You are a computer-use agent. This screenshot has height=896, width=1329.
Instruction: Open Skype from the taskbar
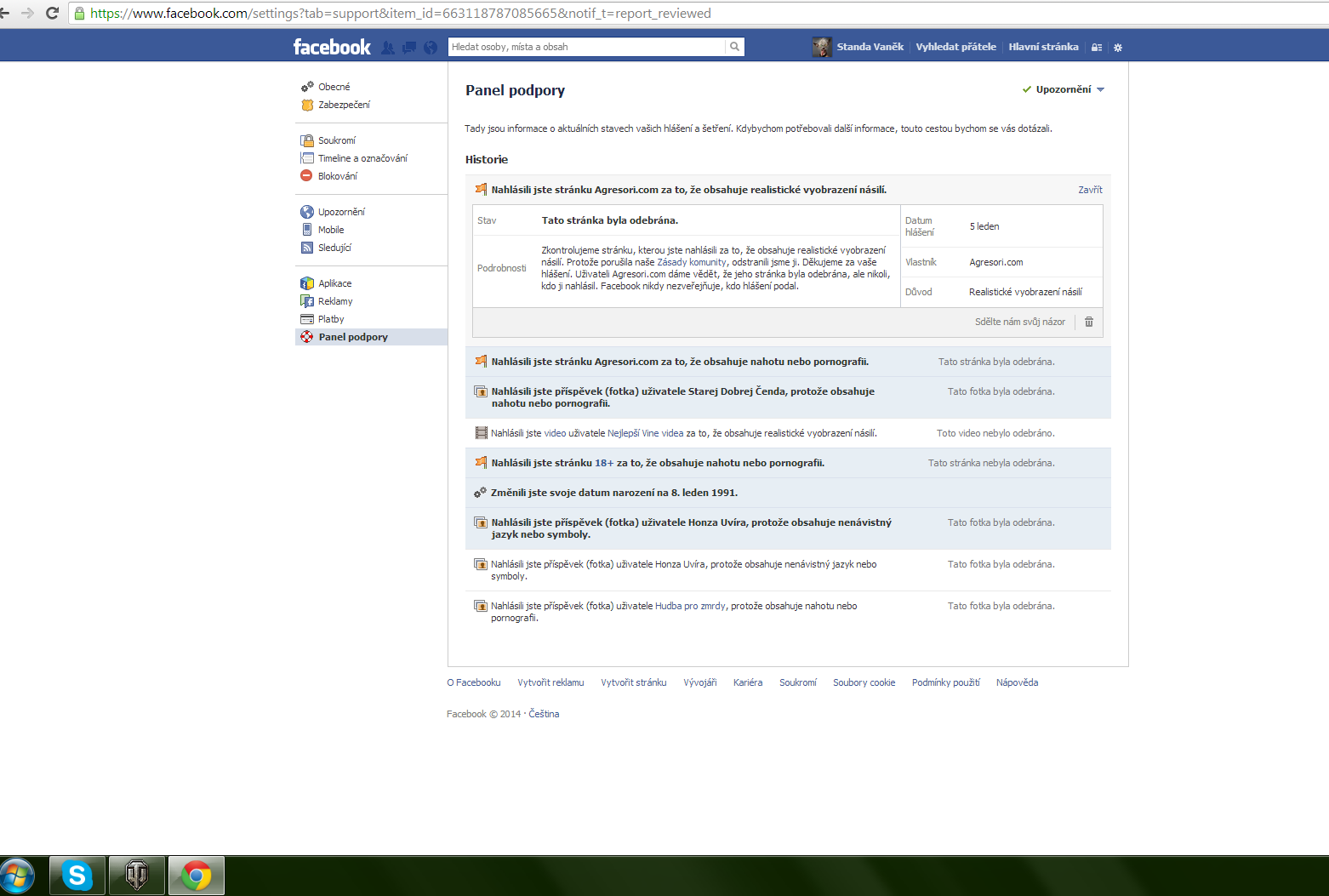[x=77, y=876]
